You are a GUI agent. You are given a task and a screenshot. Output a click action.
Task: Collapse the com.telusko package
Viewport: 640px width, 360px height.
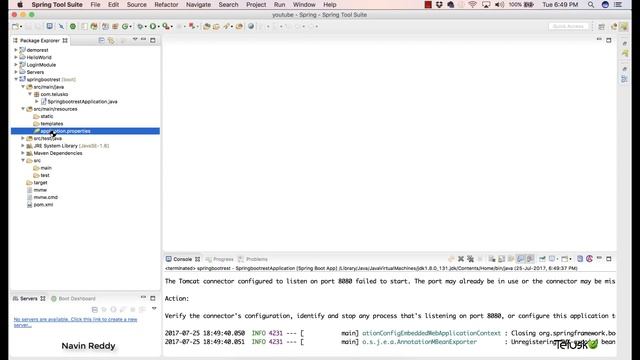coord(30,94)
